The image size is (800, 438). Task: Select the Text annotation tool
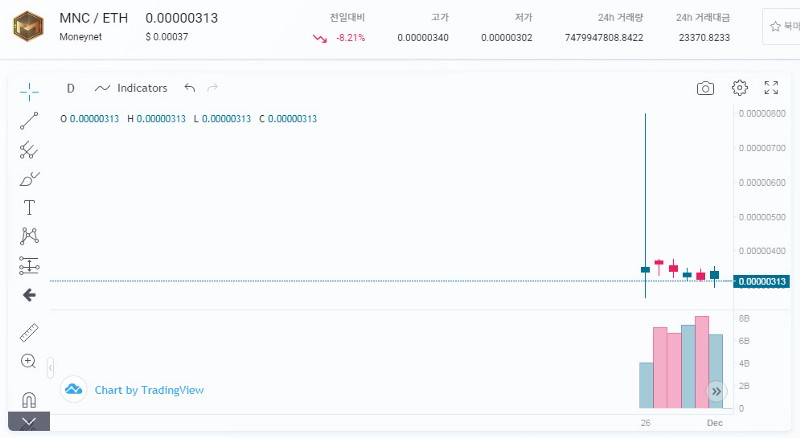29,208
